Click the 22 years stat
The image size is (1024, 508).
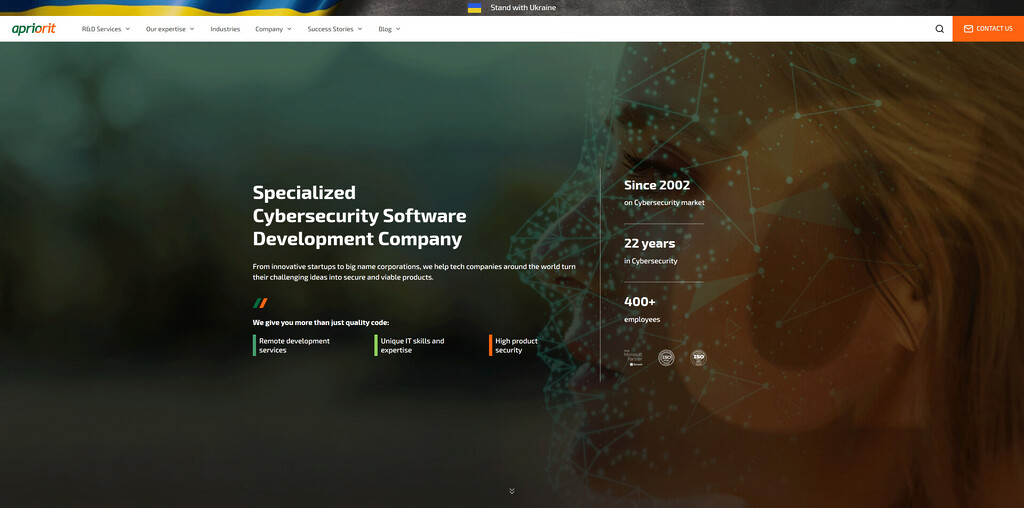[650, 244]
